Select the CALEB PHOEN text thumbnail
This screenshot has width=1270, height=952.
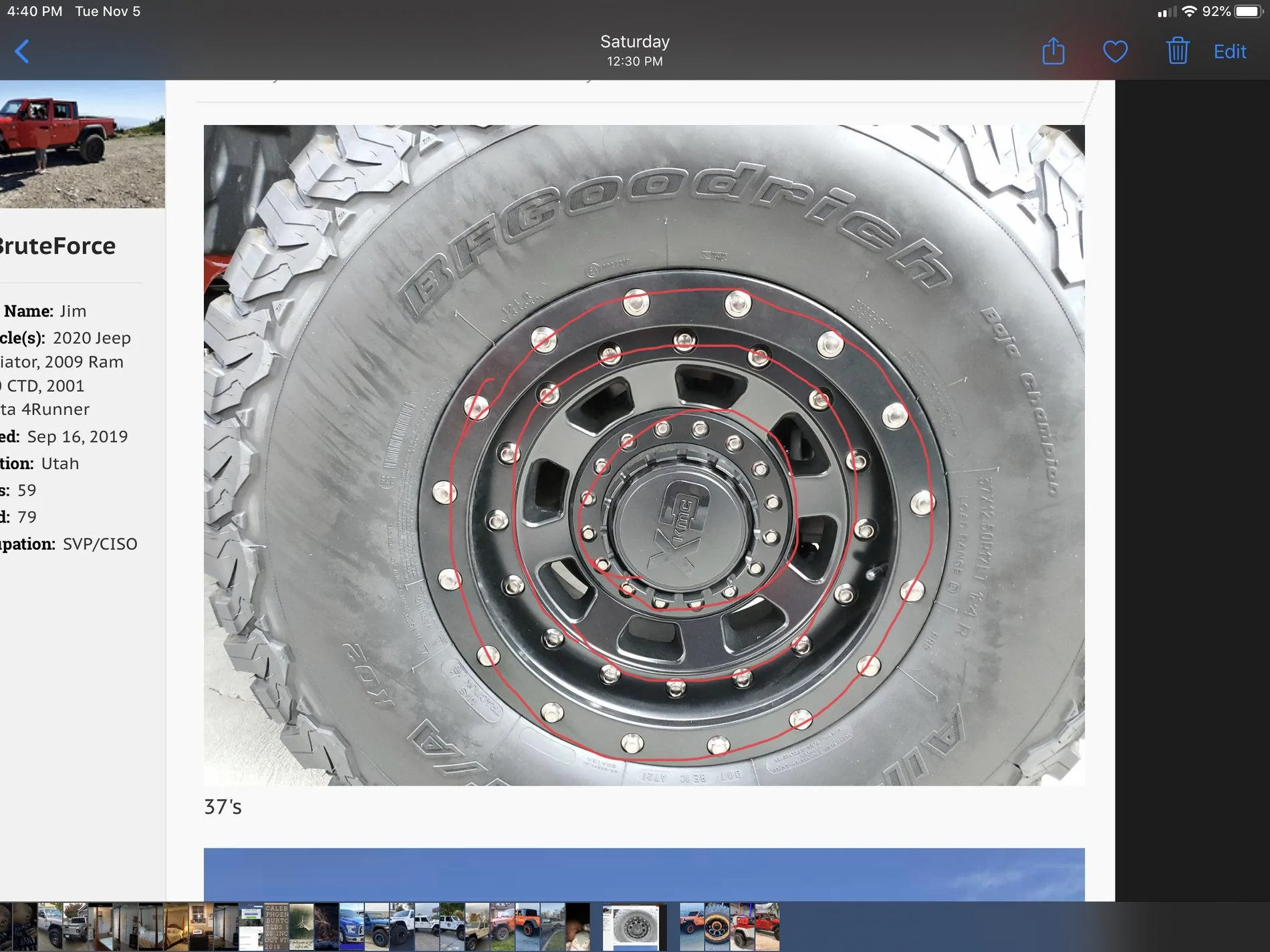click(276, 927)
